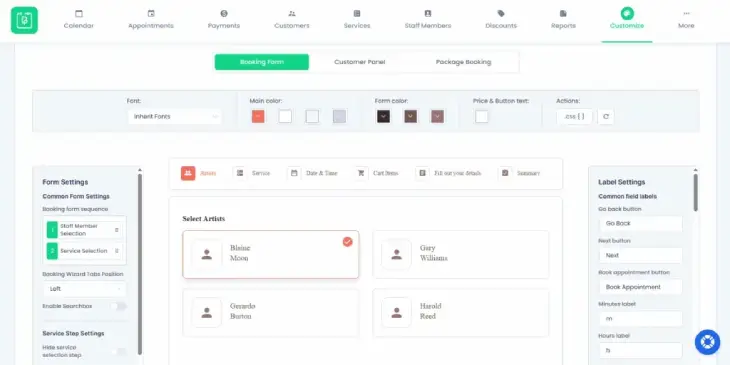
Task: Select the Gerardo Burton artist card
Action: tap(270, 312)
